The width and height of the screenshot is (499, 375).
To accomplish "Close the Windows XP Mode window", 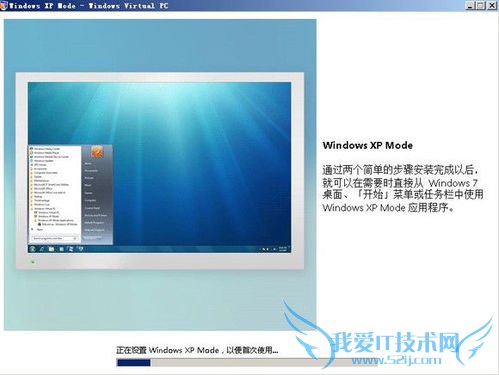I will 492,5.
